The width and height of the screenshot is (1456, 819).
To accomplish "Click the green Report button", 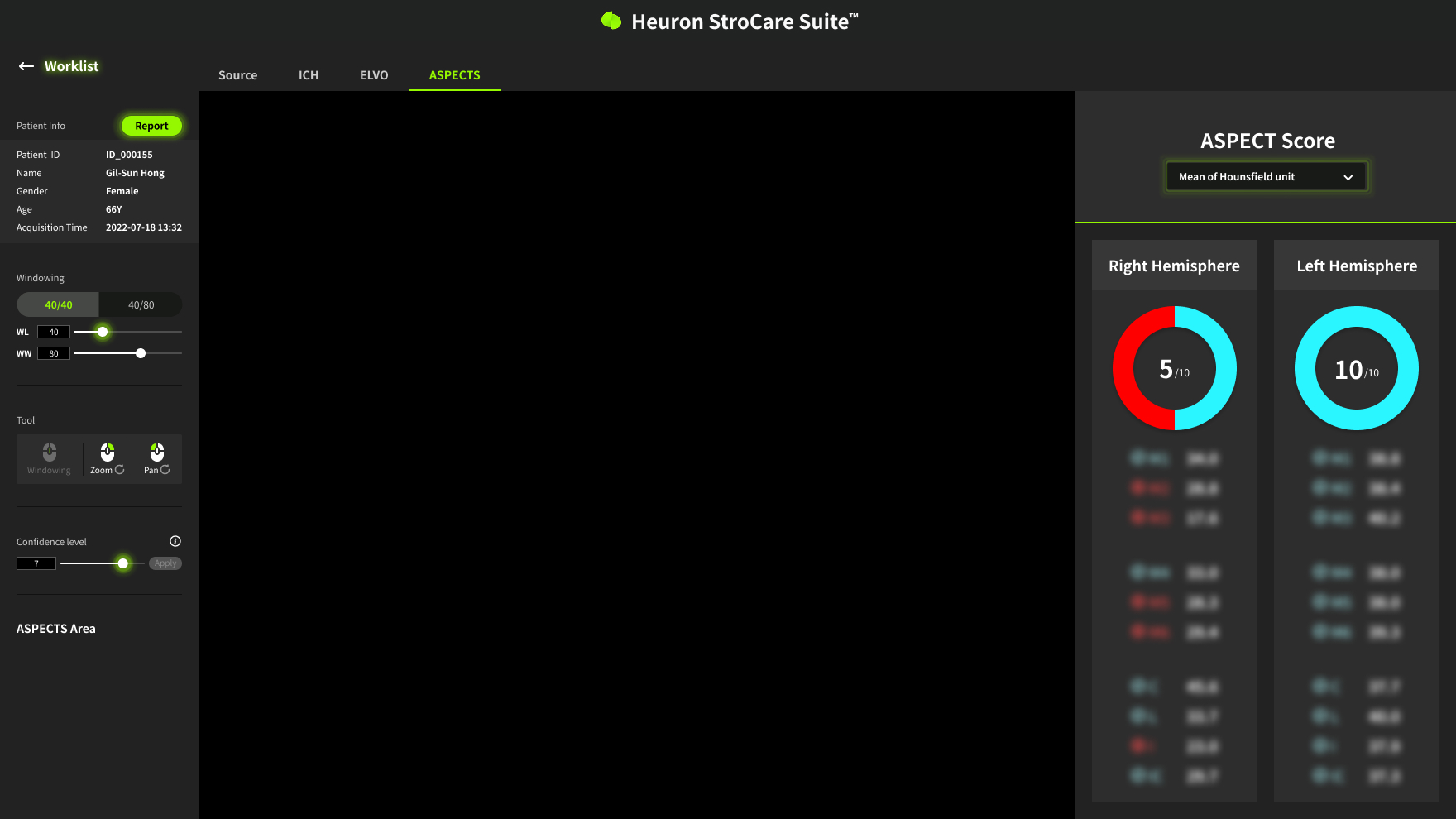I will (151, 126).
